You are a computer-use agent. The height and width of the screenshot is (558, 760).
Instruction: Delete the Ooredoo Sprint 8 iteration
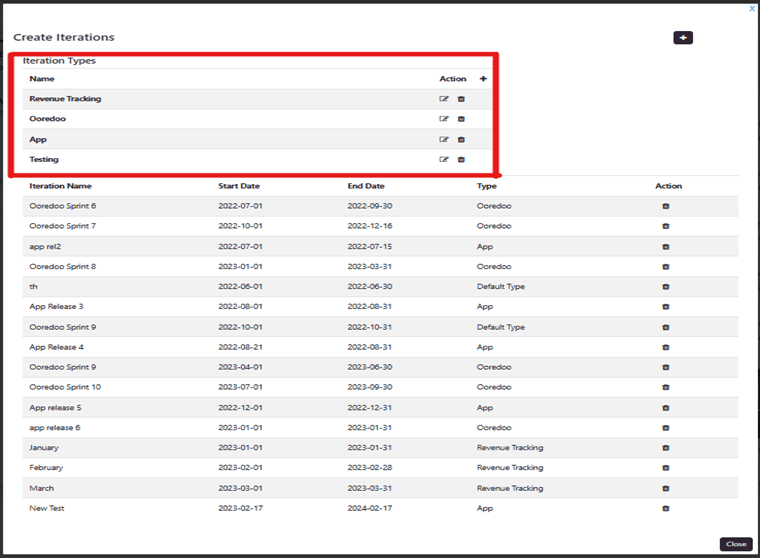coord(665,267)
